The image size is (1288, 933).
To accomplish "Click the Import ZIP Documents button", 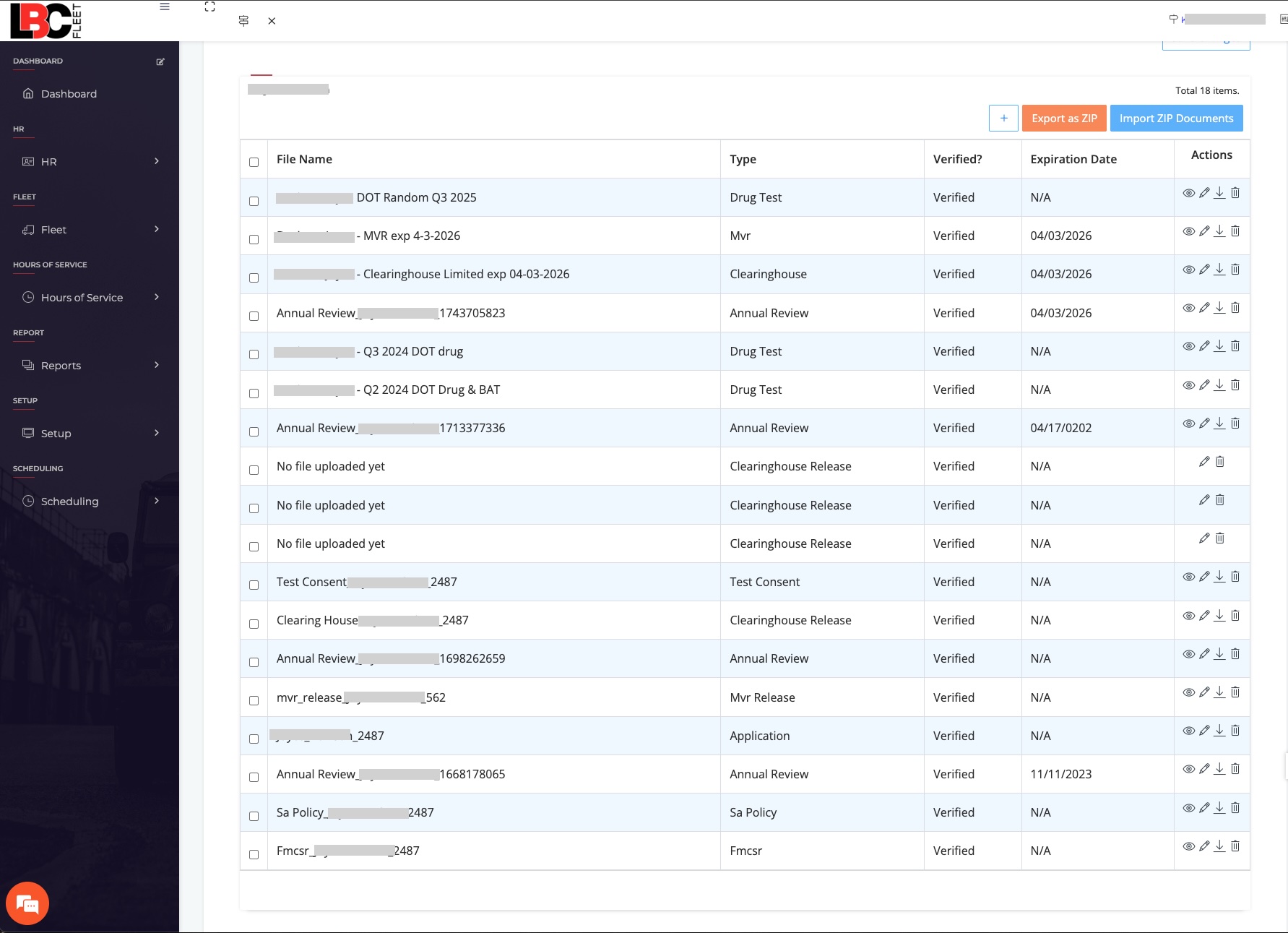I will [x=1175, y=119].
